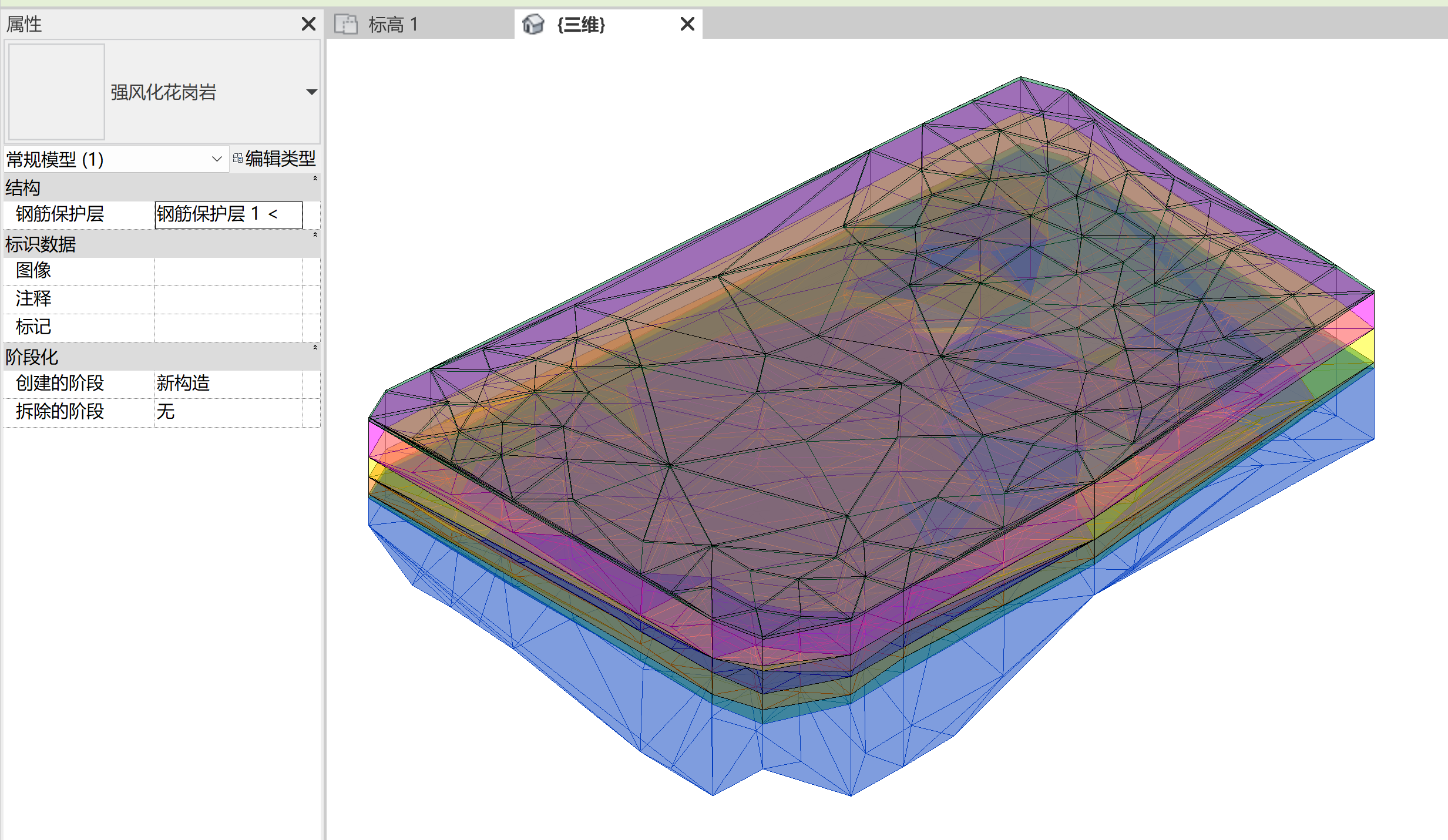Click the 标记 value field
1448x840 pixels.
[228, 327]
